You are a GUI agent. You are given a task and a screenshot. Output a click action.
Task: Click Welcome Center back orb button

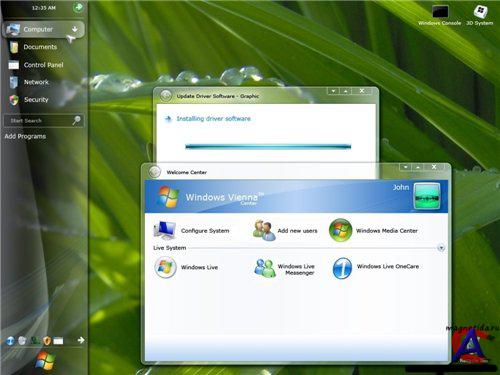coord(154,172)
